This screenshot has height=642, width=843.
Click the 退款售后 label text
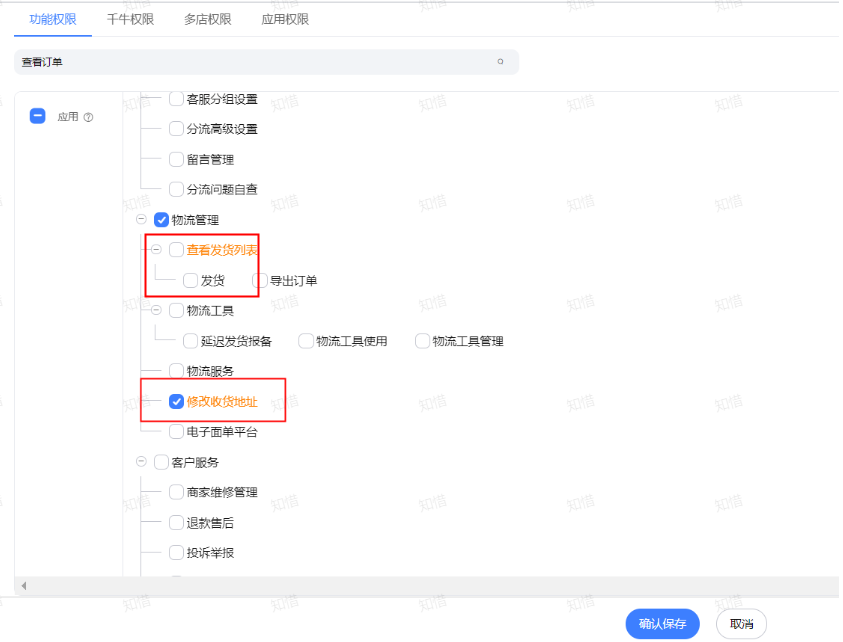click(210, 523)
